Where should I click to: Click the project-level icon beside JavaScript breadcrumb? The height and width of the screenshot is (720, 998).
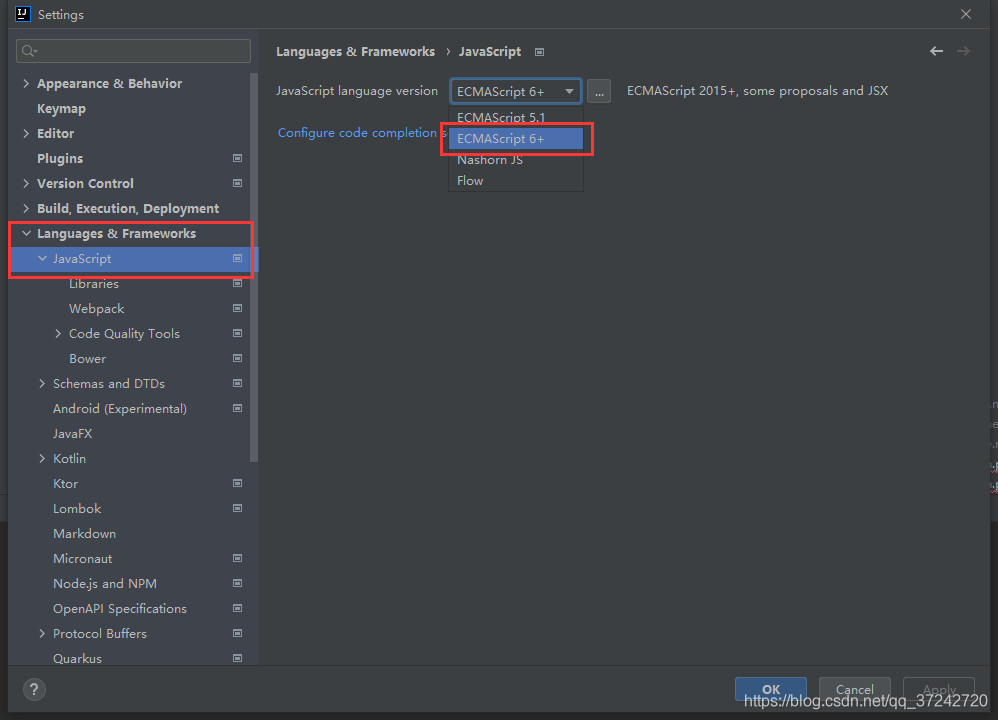tap(539, 52)
